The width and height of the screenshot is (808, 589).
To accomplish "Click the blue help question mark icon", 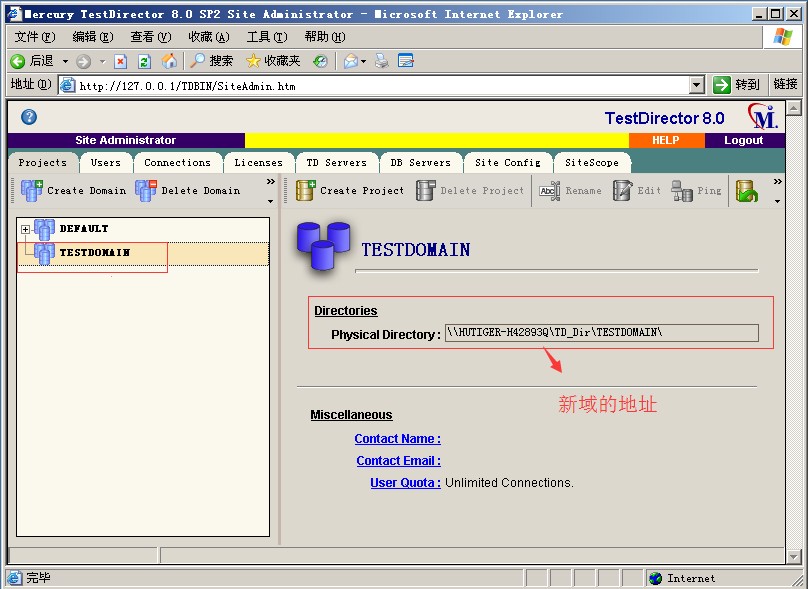I will [29, 117].
